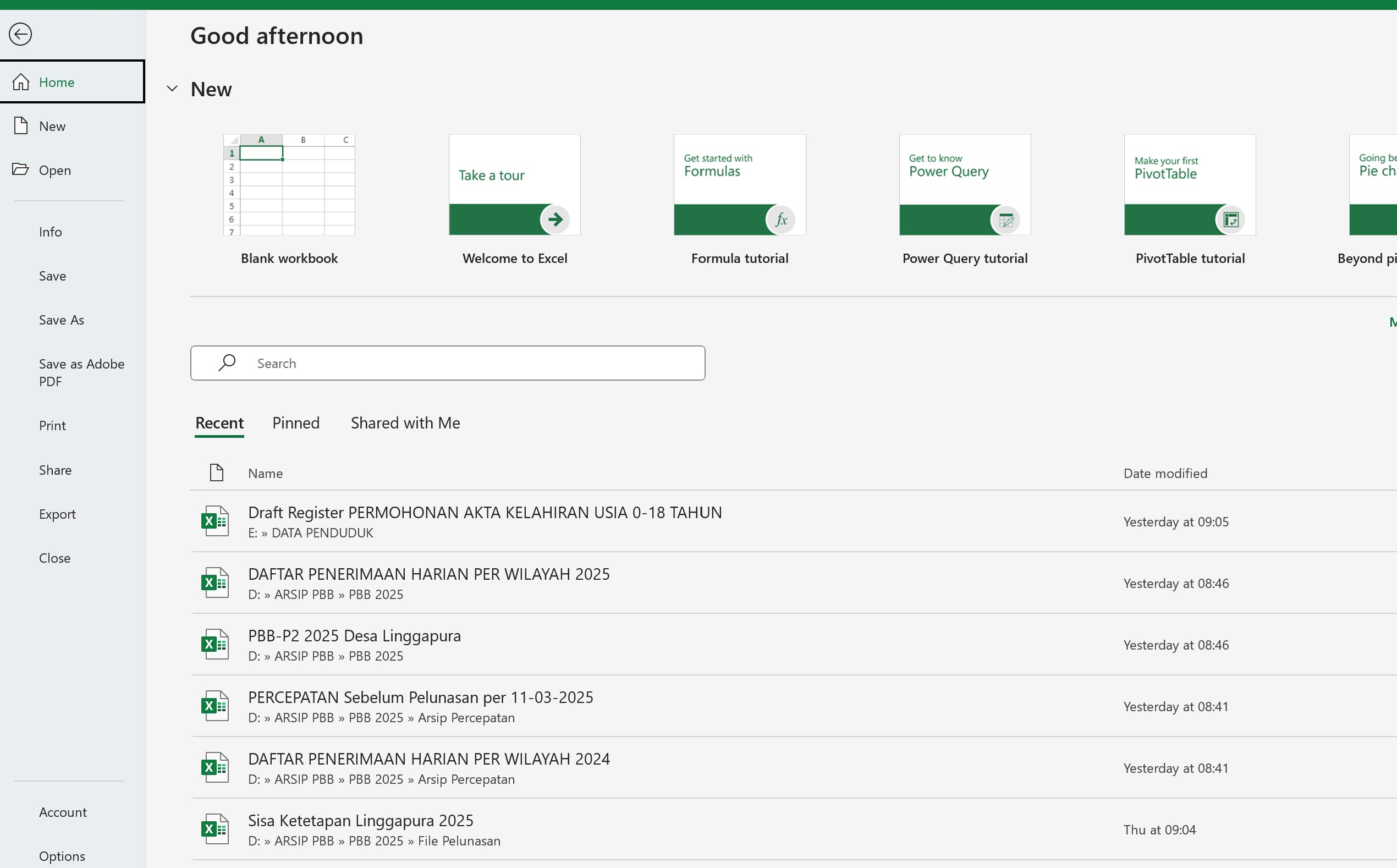Click Save as Adobe PDF
This screenshot has width=1397, height=868.
point(72,372)
